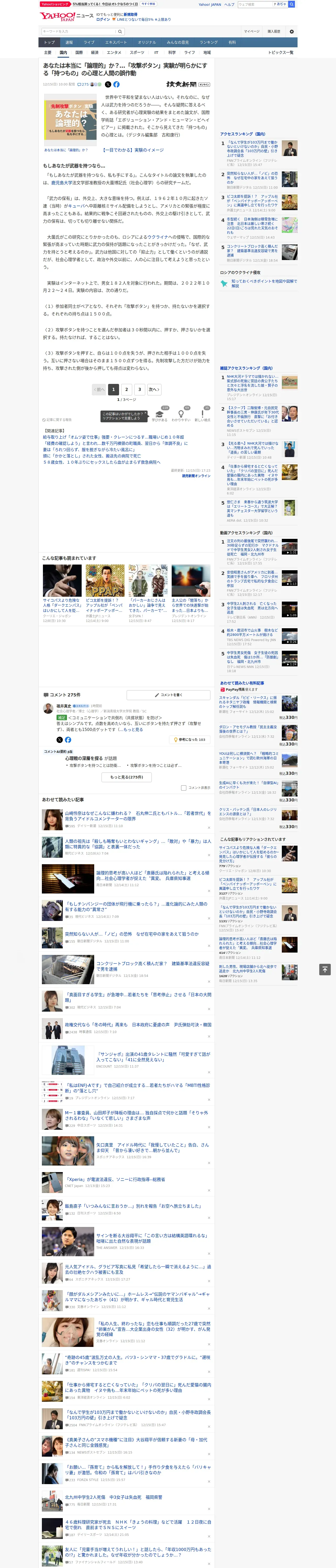Image resolution: width=336 pixels, height=1568 pixels.
Task: Open related article 給与取り上げ「オムツ姿で仕事」
Action: coord(113,437)
